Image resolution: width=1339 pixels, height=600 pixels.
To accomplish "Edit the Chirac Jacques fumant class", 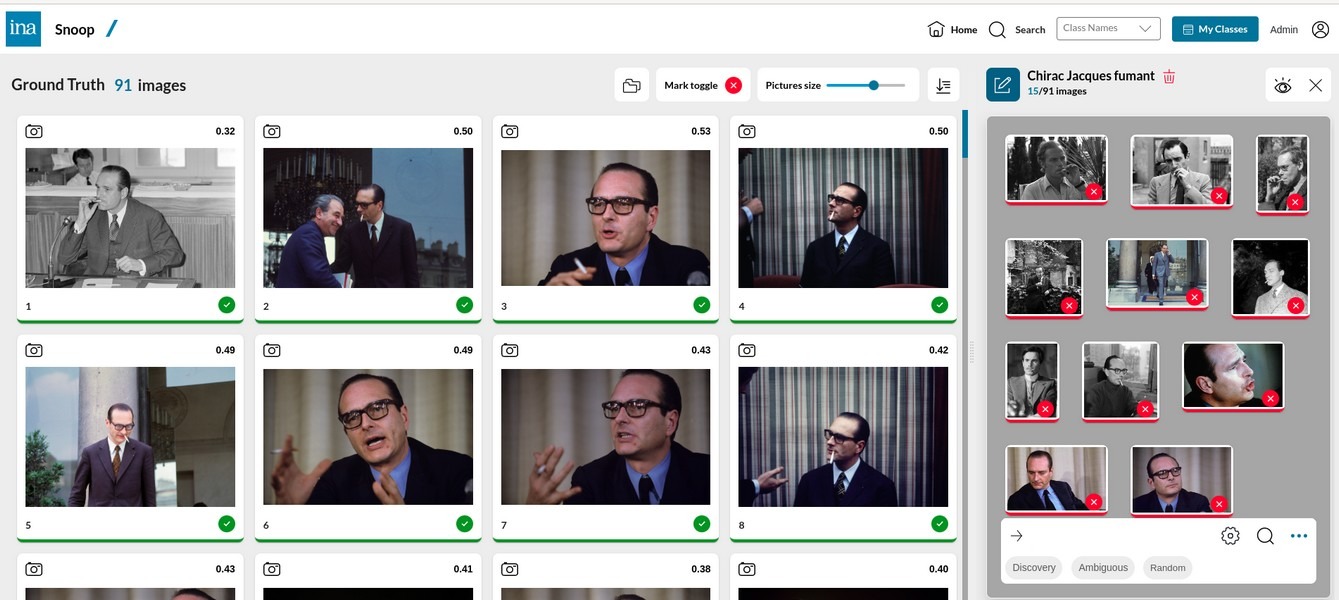I will pos(1001,82).
